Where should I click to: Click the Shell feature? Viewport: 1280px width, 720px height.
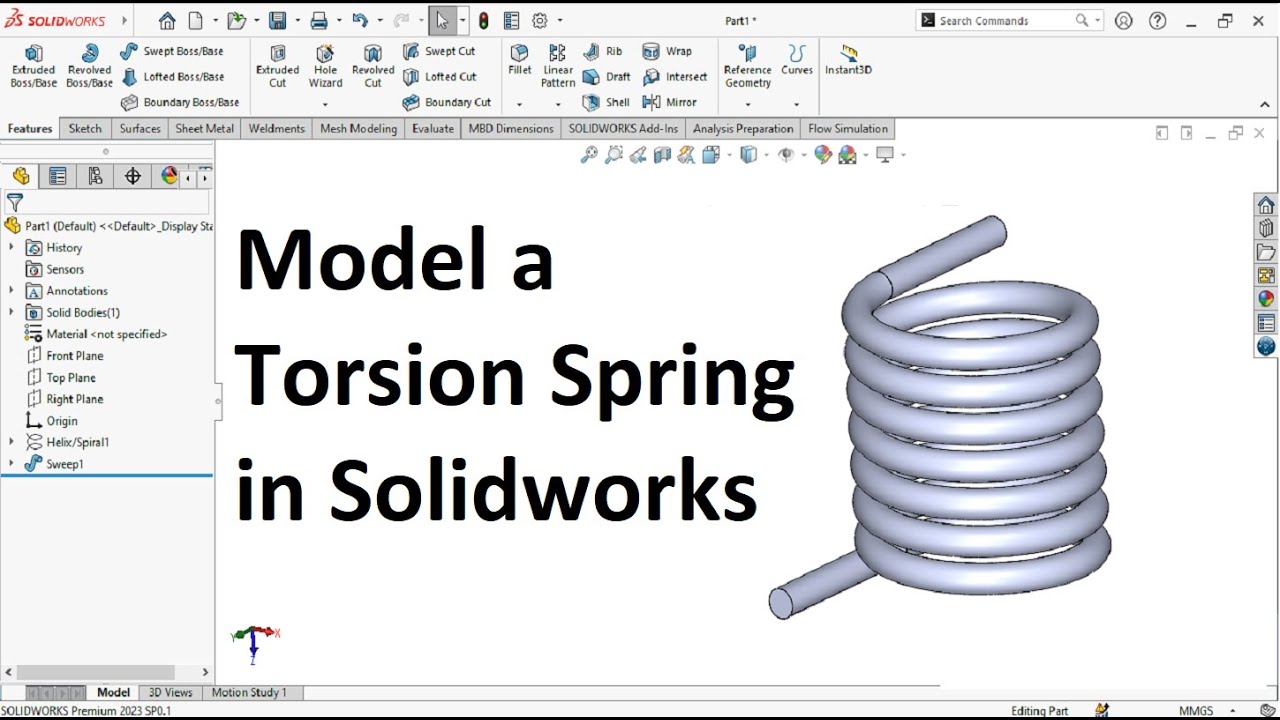coord(606,102)
